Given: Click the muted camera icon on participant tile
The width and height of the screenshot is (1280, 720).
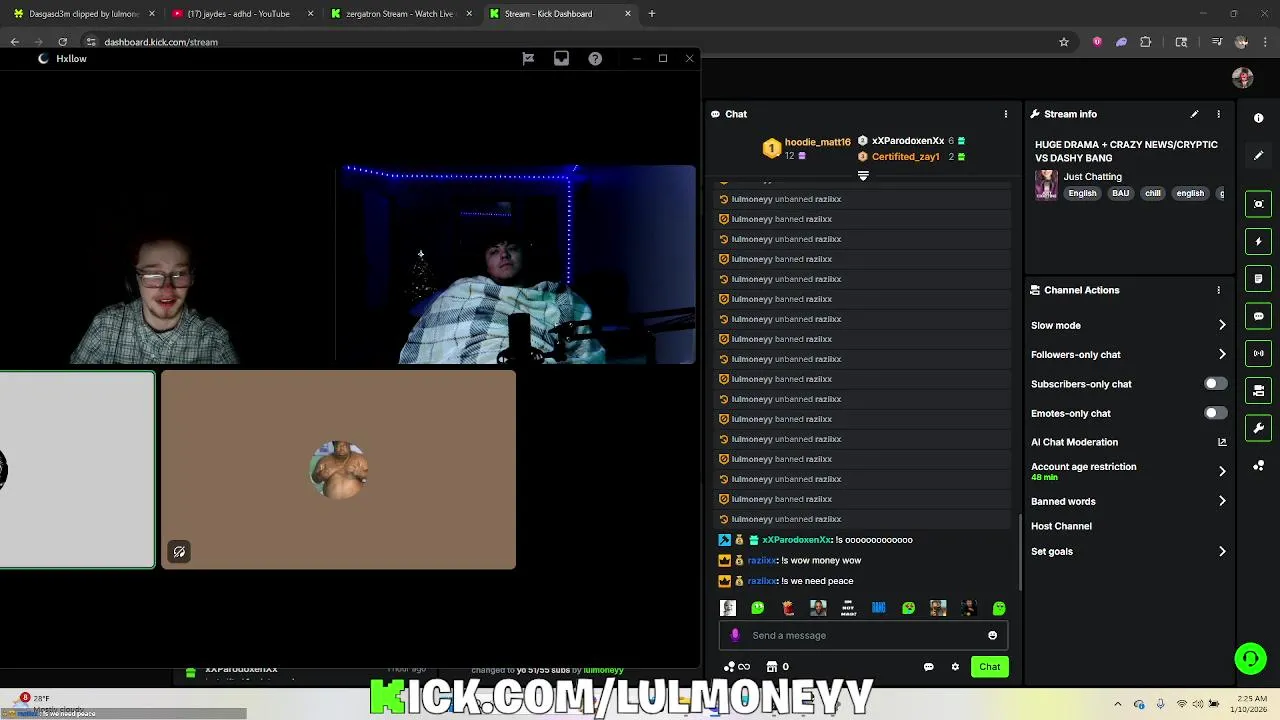Looking at the screenshot, I should (x=179, y=552).
